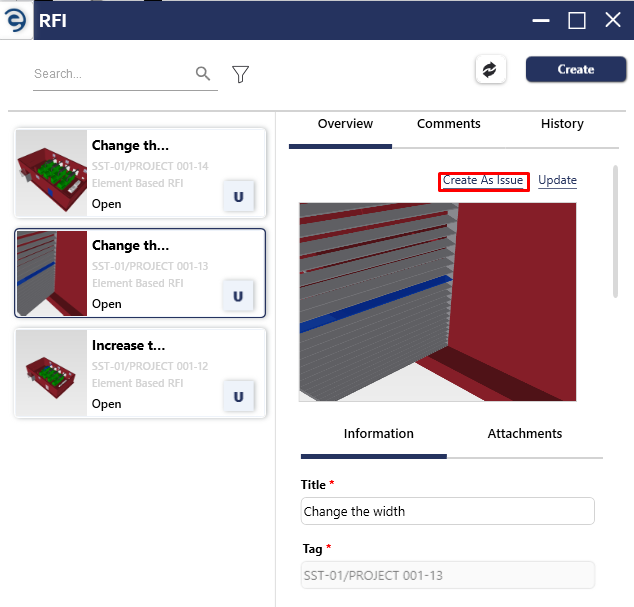Click into the Search input field
Viewport: 634px width, 607px height.
[x=113, y=74]
